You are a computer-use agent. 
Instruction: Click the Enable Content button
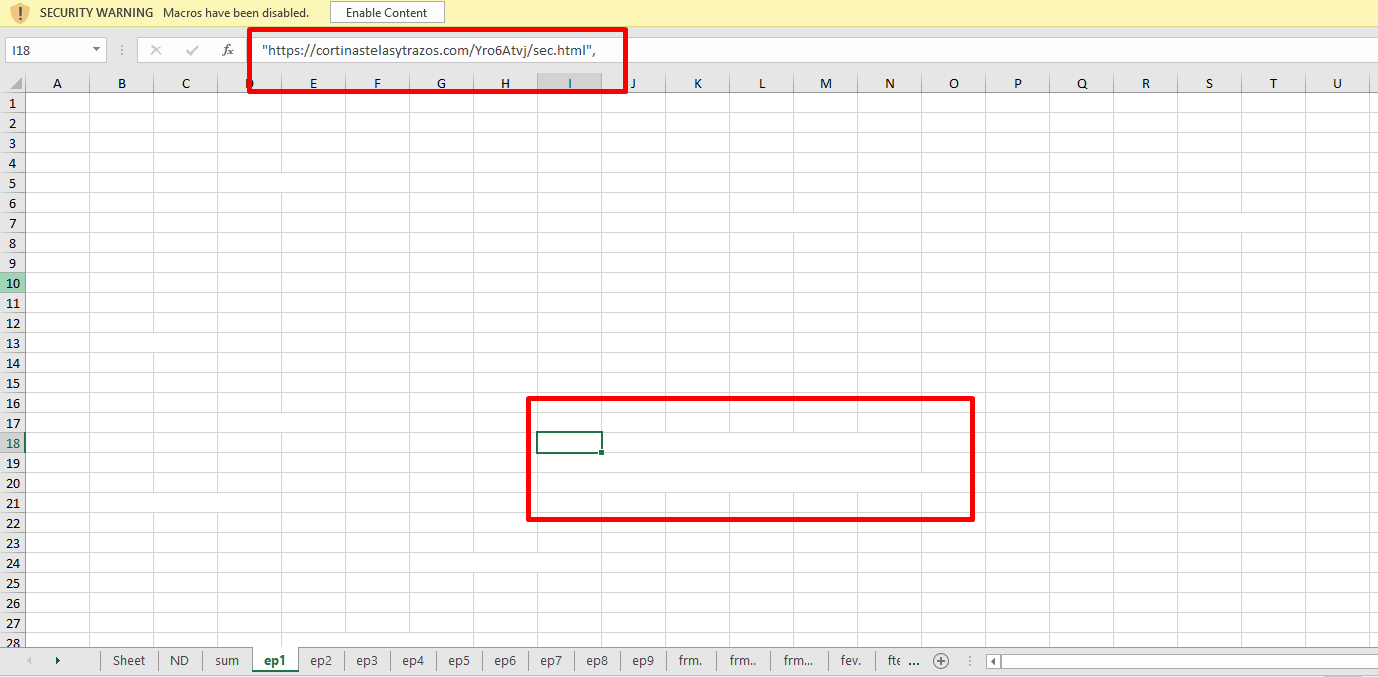[x=387, y=13]
